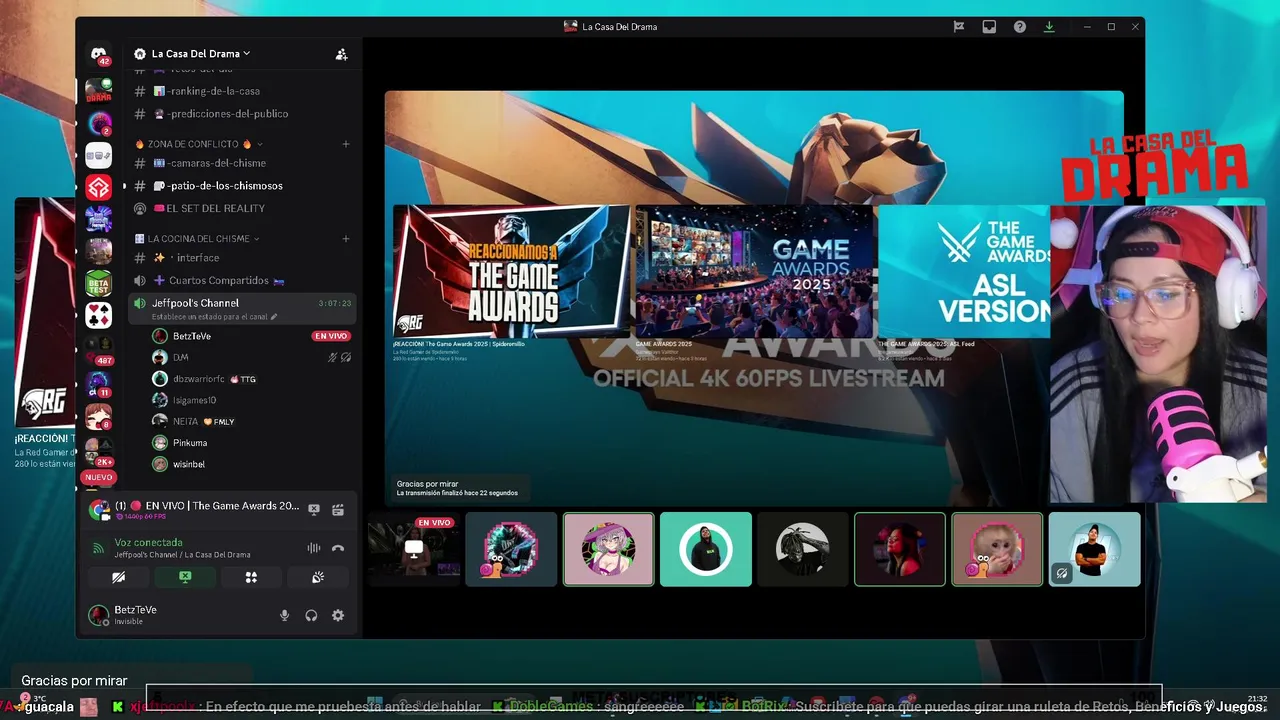The image size is (1280, 720).
Task: Open the predicciones-del-publico channel
Action: tap(228, 113)
